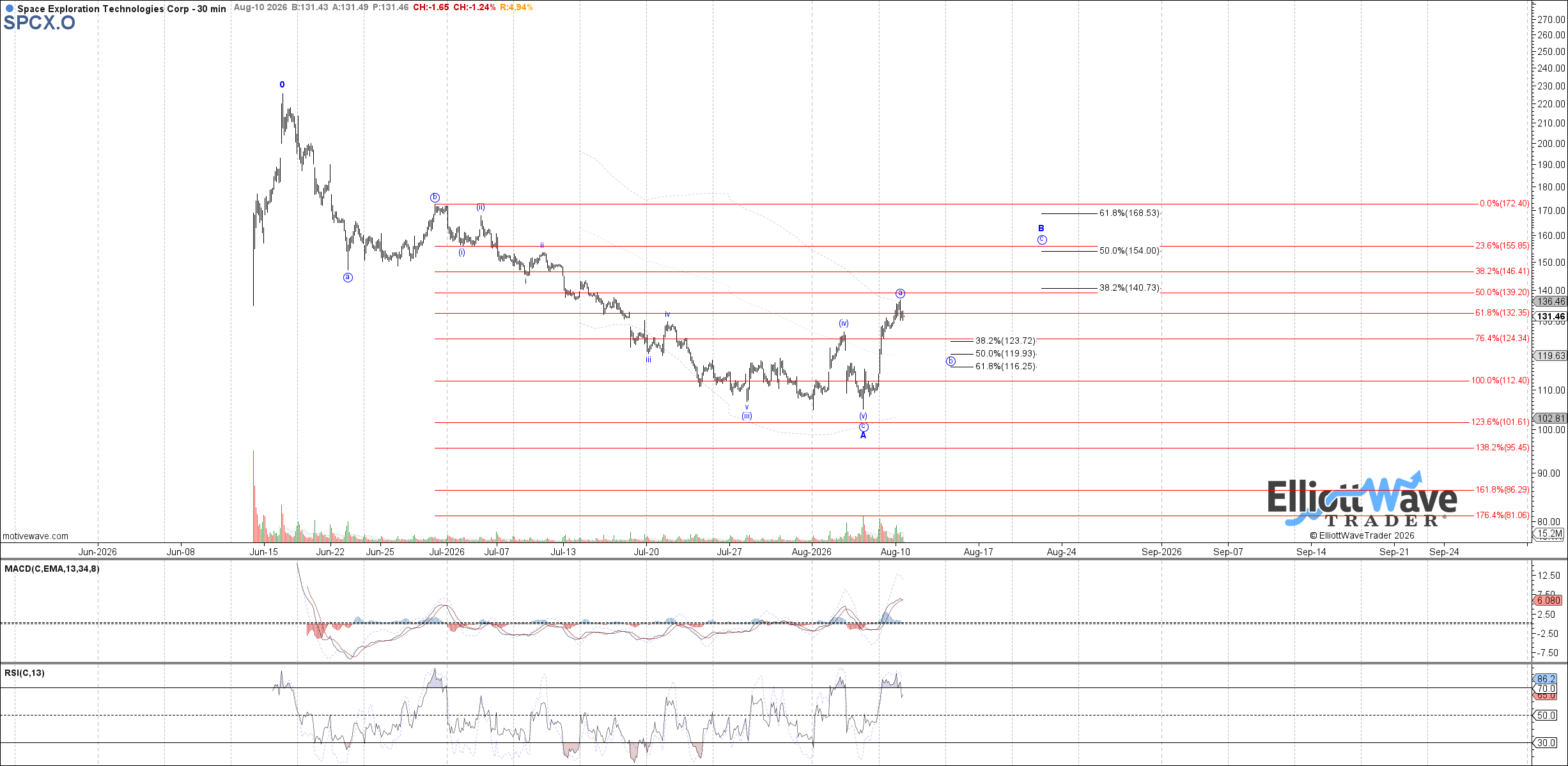
Task: Select the "Space Exploration Technologies Corp - 30 min" title
Action: coord(121,9)
